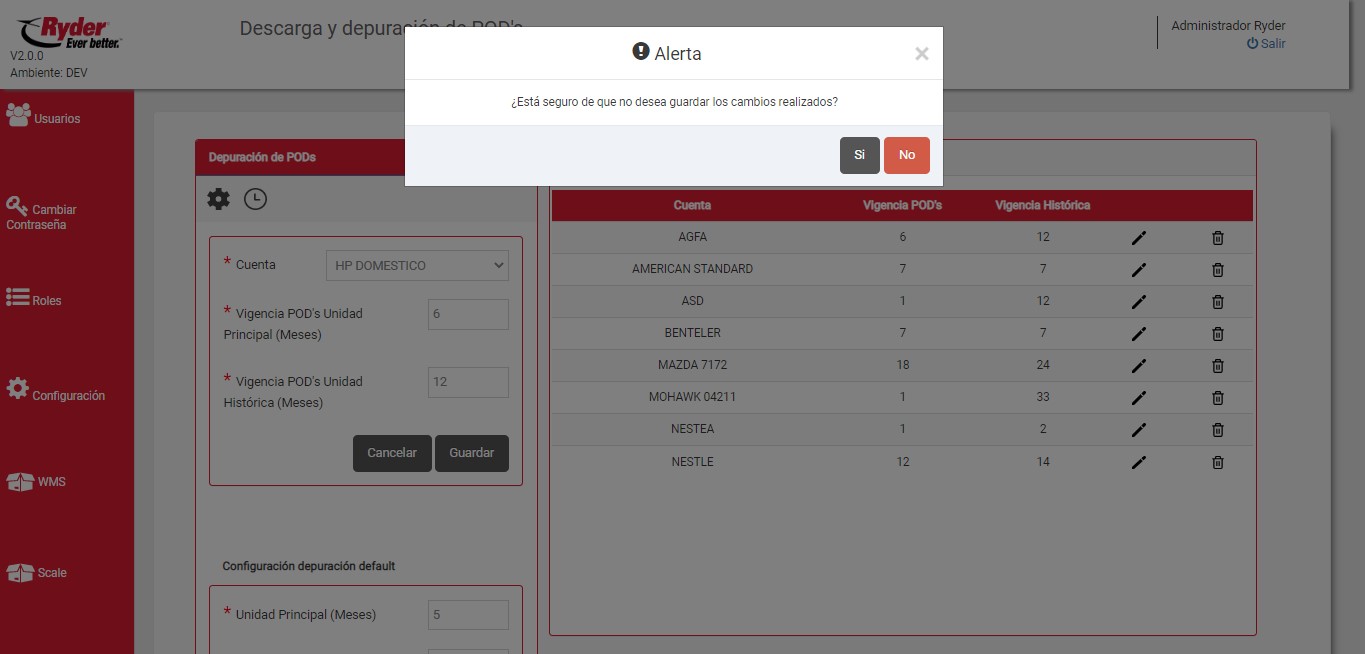Screen dimensions: 1365x654
Task: Click the gear settings icon in Depuración panel
Action: (218, 199)
